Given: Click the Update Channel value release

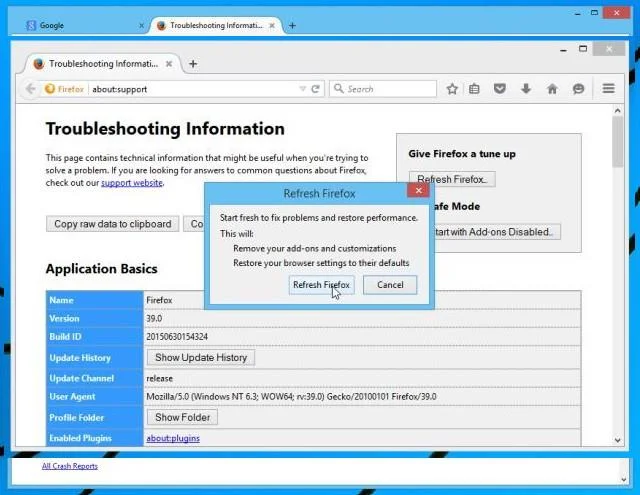Looking at the screenshot, I should pos(160,379).
